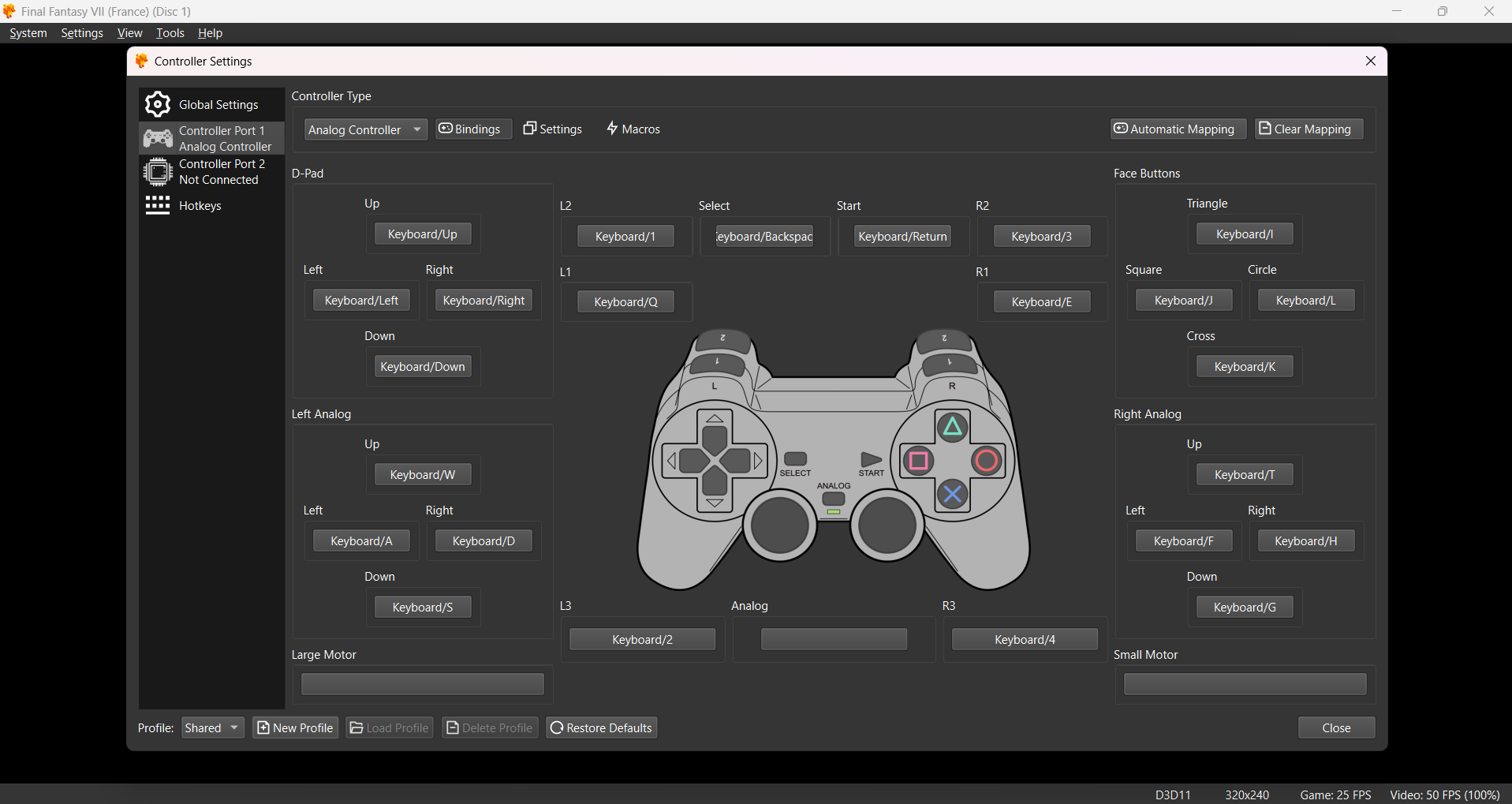
Task: Select Controller Port 1 gamepad icon
Action: click(x=158, y=139)
